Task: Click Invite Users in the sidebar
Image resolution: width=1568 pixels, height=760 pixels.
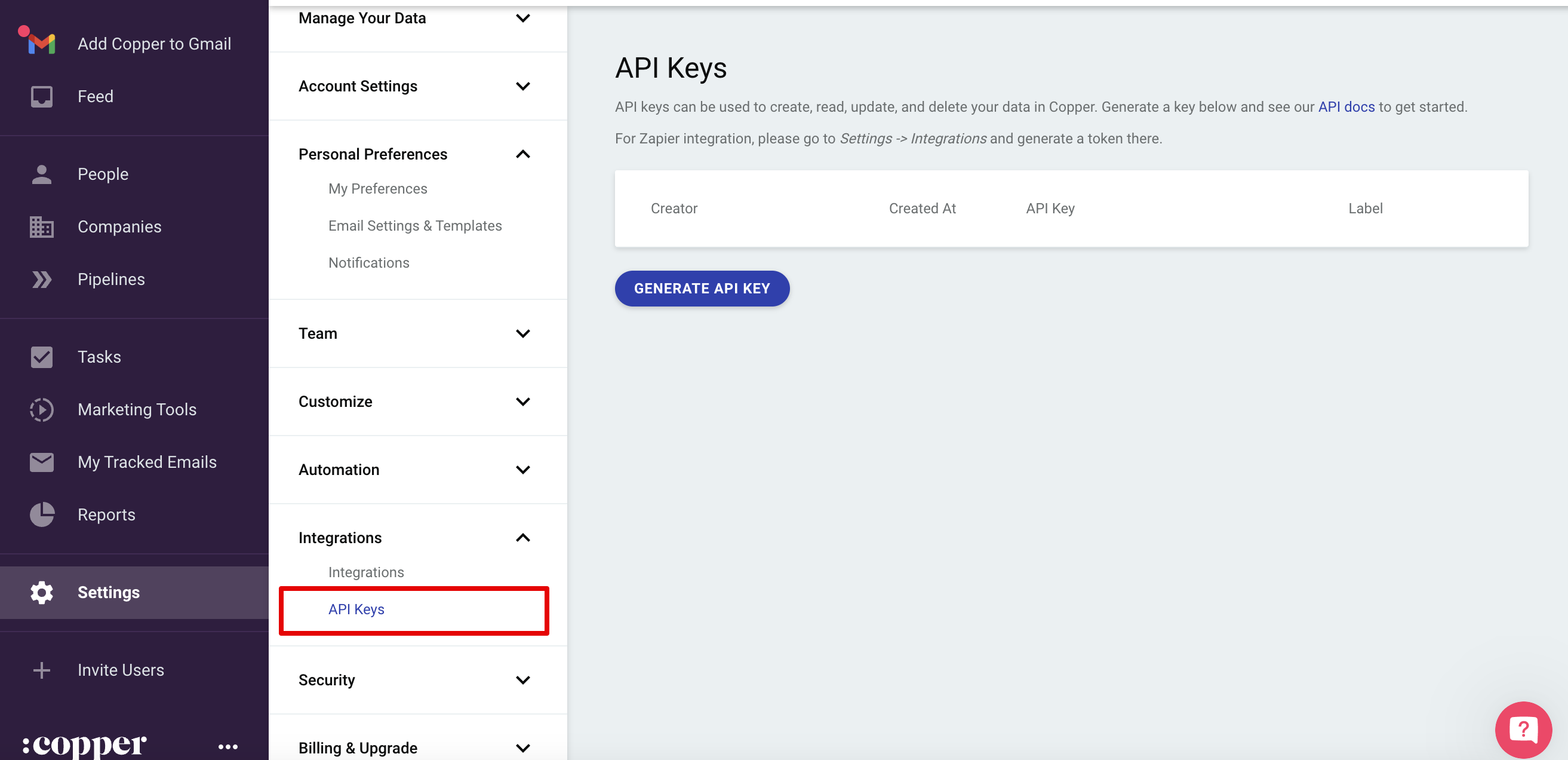Action: pos(121,670)
